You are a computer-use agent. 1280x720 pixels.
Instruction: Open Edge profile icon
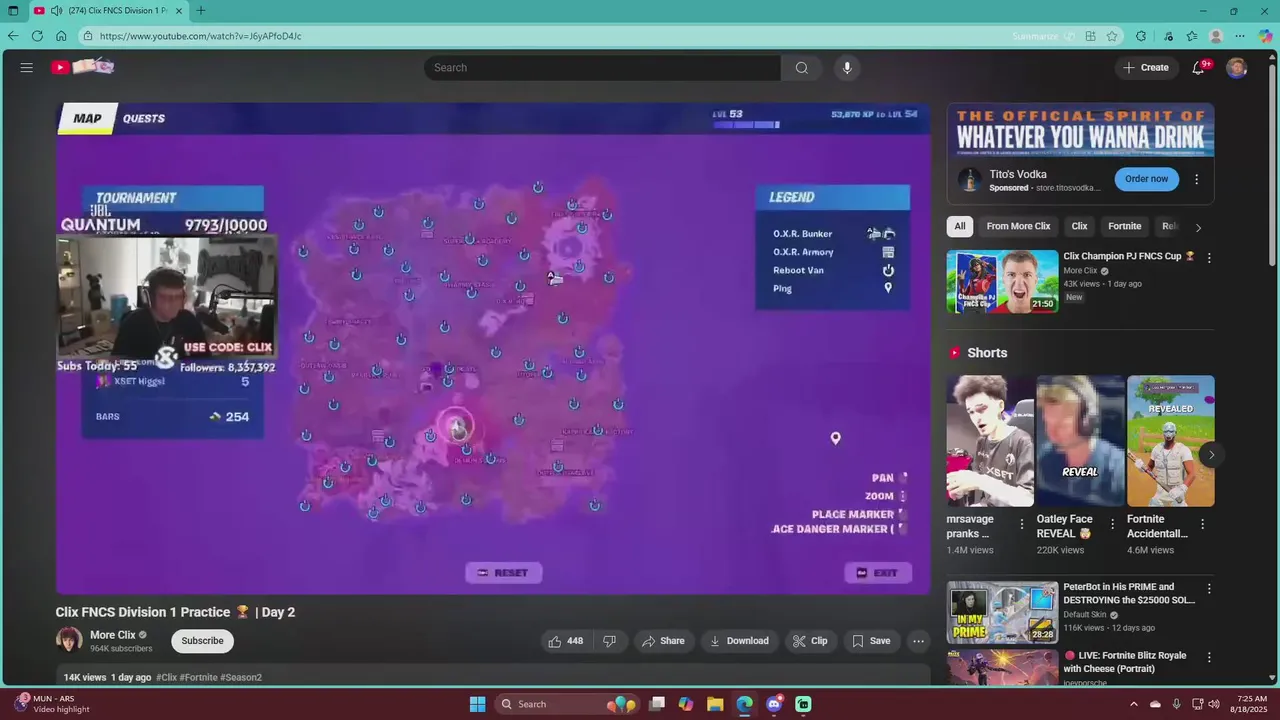click(x=1216, y=36)
